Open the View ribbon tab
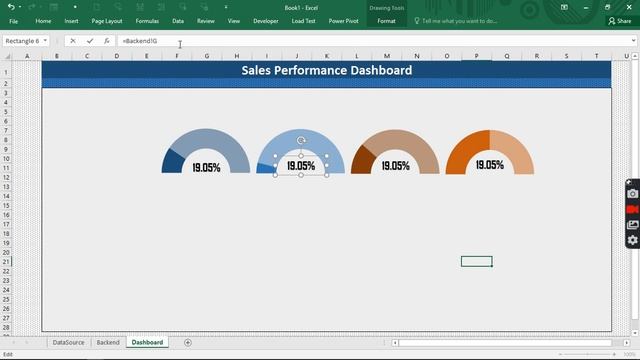640x360 pixels. click(x=234, y=21)
